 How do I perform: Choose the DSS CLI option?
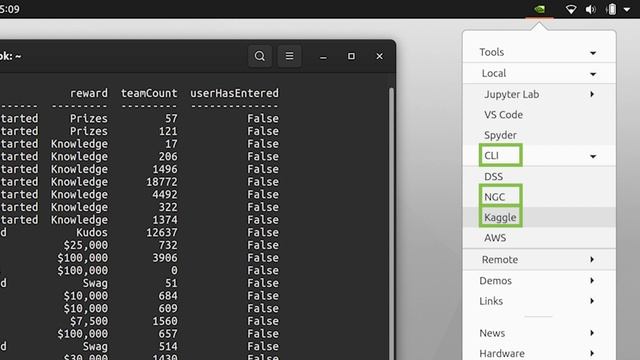pos(539,177)
